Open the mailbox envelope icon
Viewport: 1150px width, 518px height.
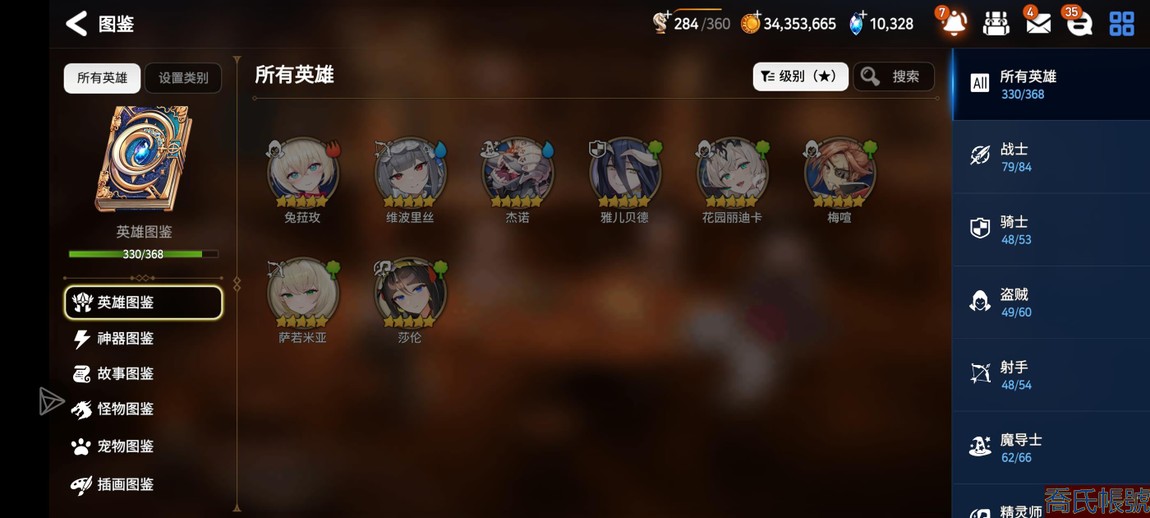1038,23
